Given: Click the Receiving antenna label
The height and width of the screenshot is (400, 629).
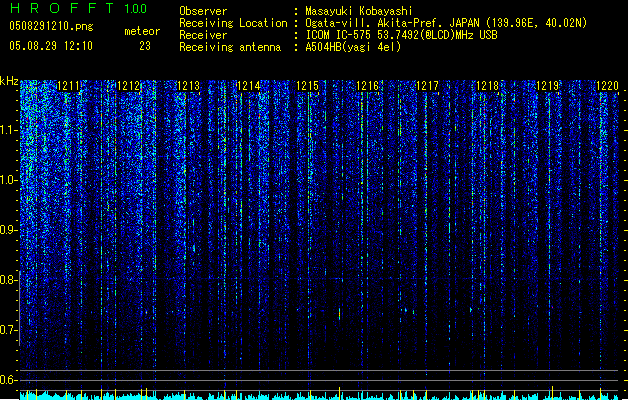Looking at the screenshot, I should click(x=230, y=47).
